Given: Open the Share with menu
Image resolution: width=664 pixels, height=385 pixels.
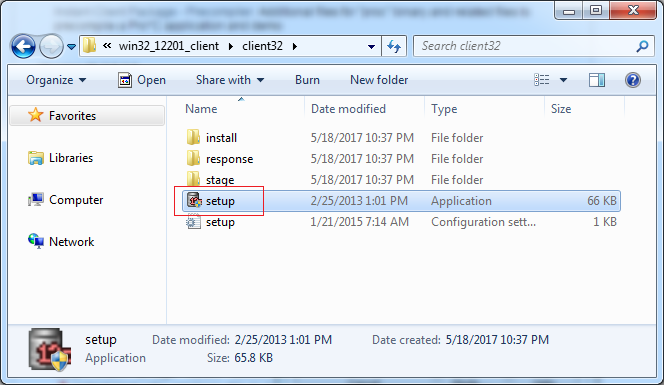Looking at the screenshot, I should 230,80.
